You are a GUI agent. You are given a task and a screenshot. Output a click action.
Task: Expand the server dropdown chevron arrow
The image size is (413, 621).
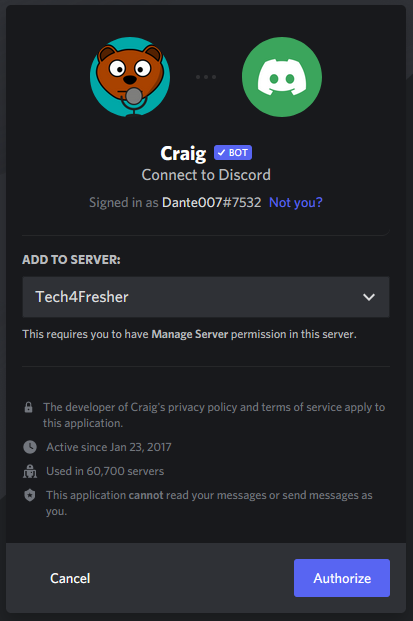pos(369,297)
